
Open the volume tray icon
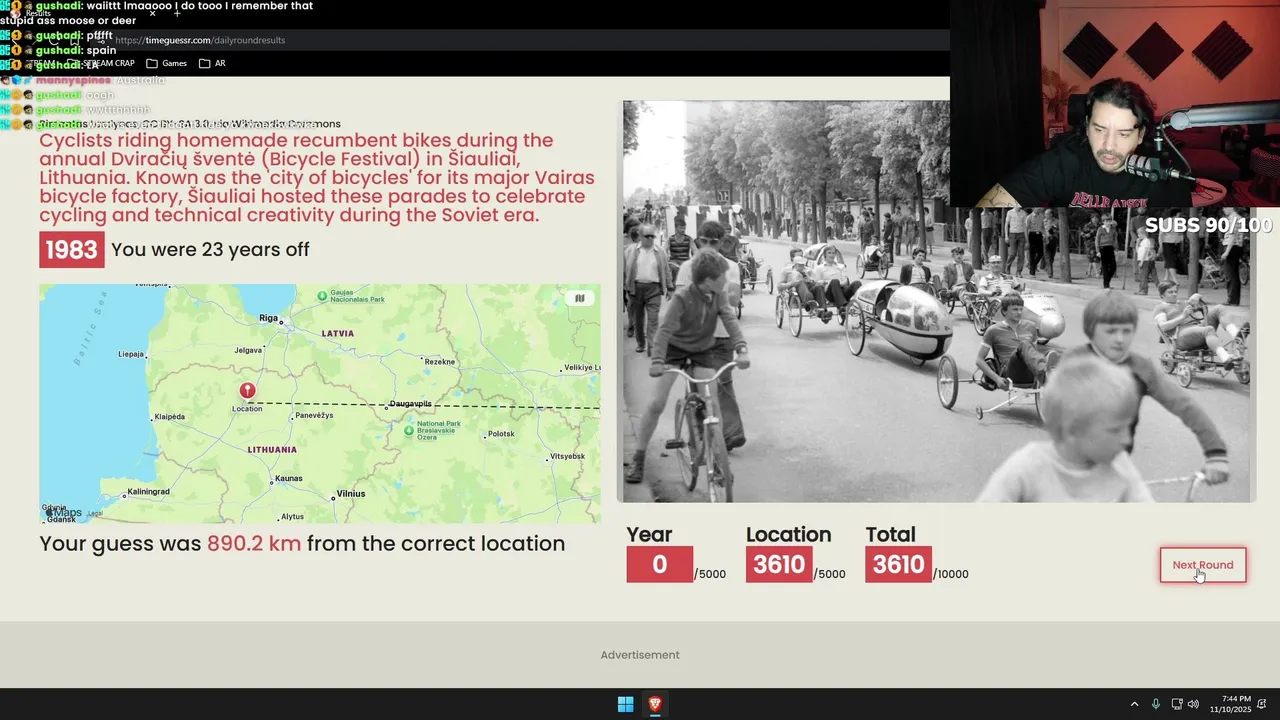(x=1195, y=704)
